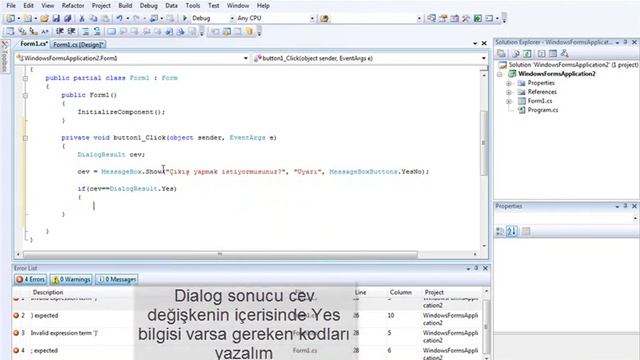Open the Toolbox toolbar icon
The width and height of the screenshot is (640, 360).
(x=466, y=18)
